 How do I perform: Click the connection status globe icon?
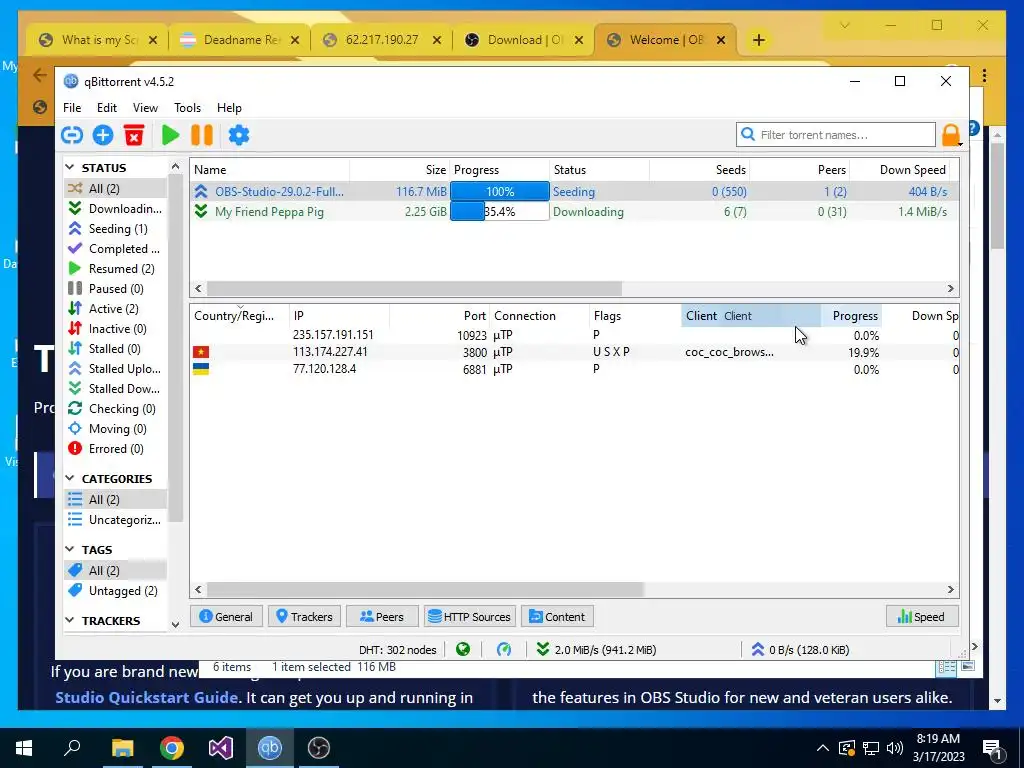[x=463, y=649]
